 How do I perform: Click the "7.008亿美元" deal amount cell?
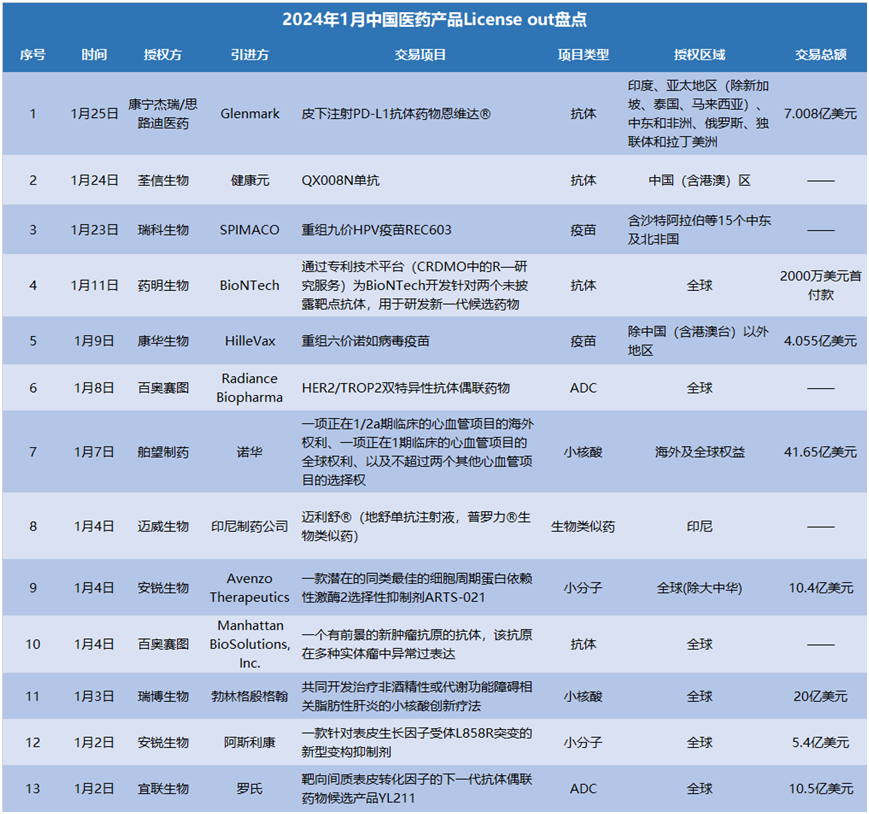tap(820, 114)
